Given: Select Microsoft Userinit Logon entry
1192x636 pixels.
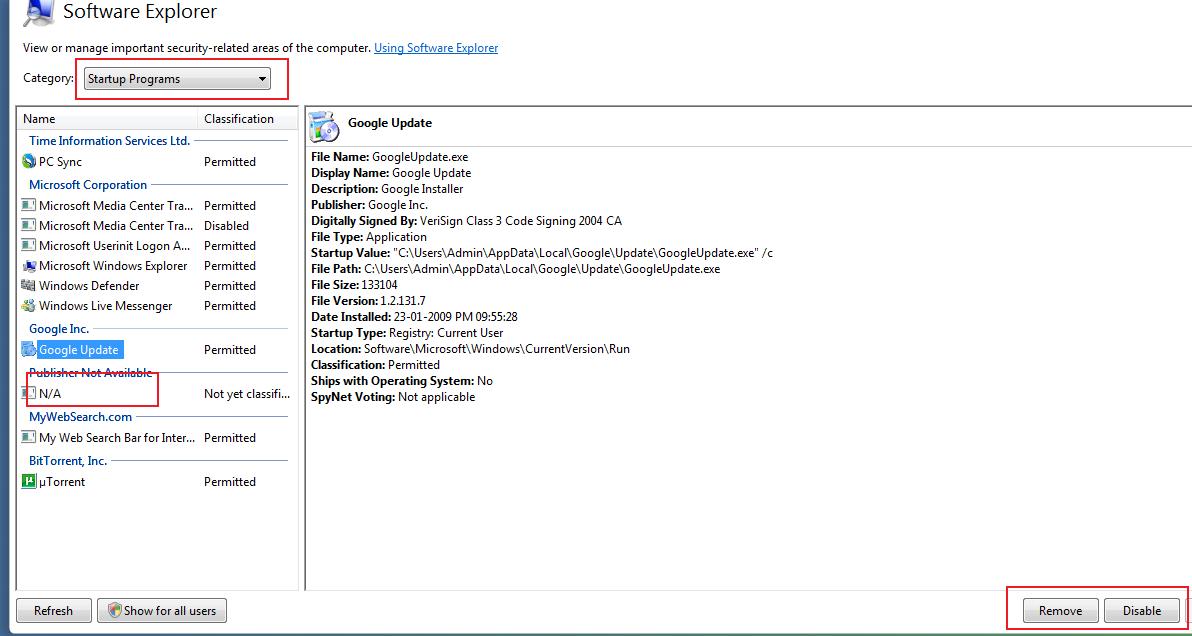Looking at the screenshot, I should [x=115, y=245].
